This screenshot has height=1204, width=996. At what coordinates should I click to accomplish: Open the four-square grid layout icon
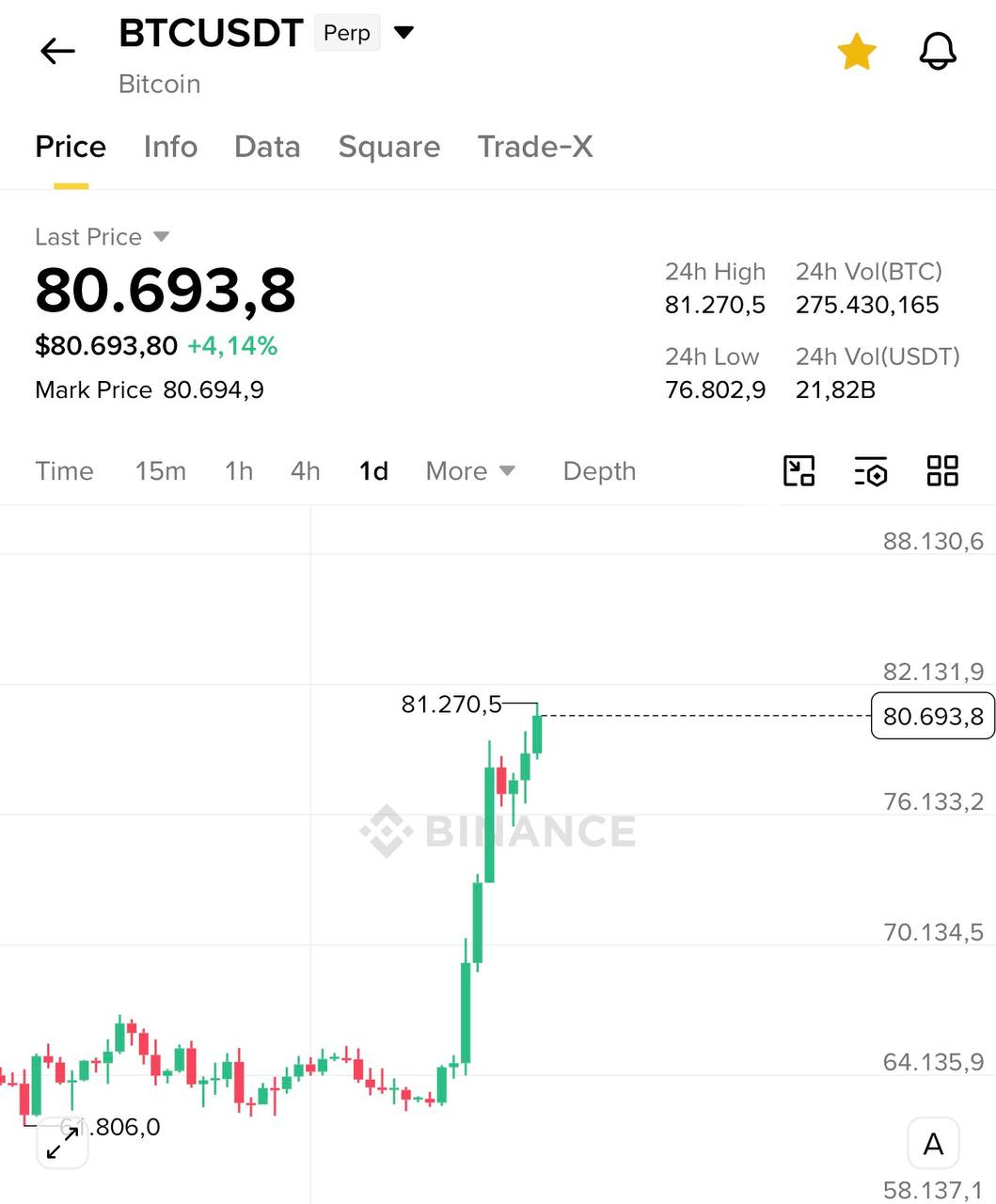(942, 470)
